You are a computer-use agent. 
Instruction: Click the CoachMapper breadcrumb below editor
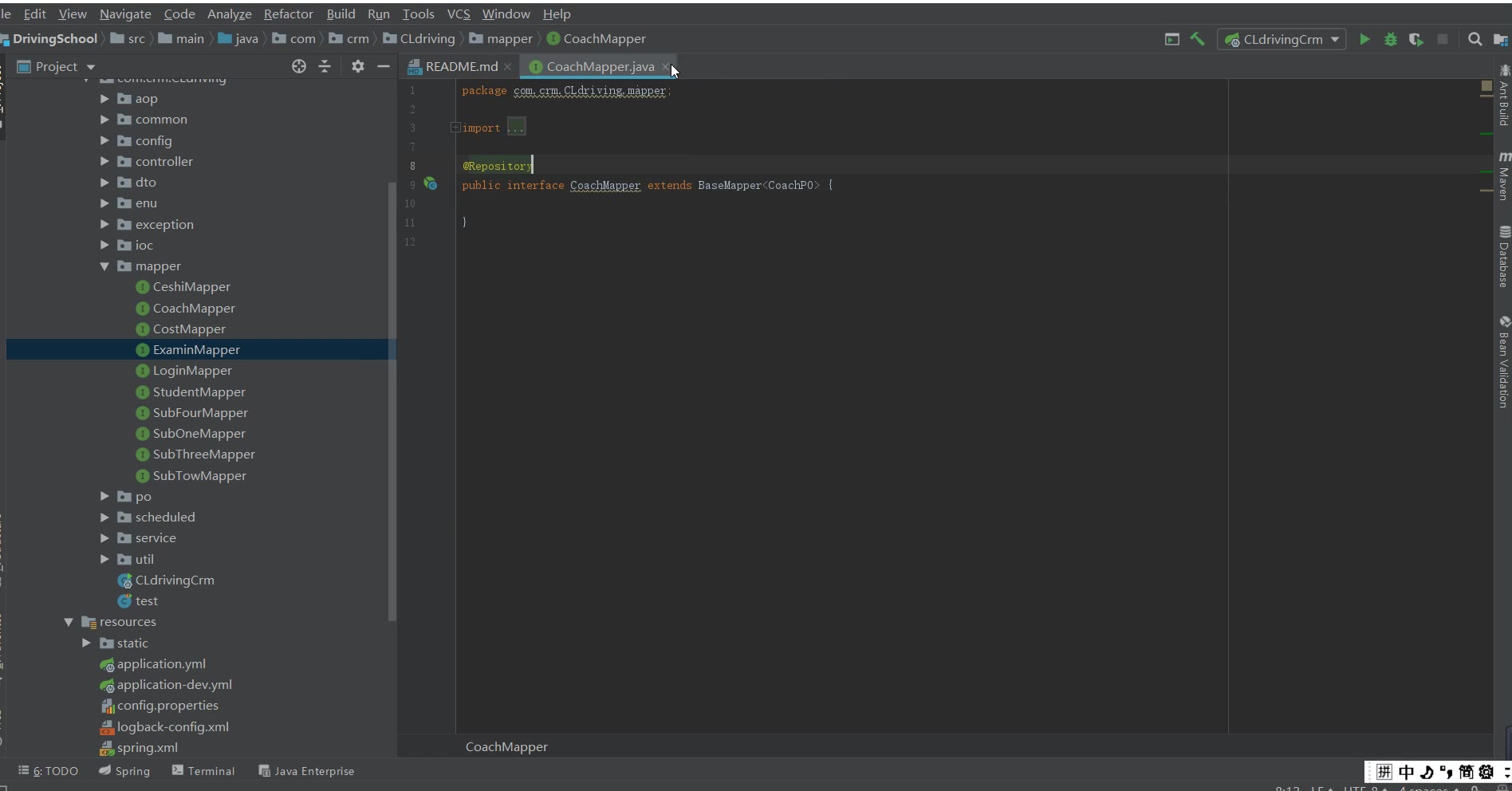tap(506, 747)
